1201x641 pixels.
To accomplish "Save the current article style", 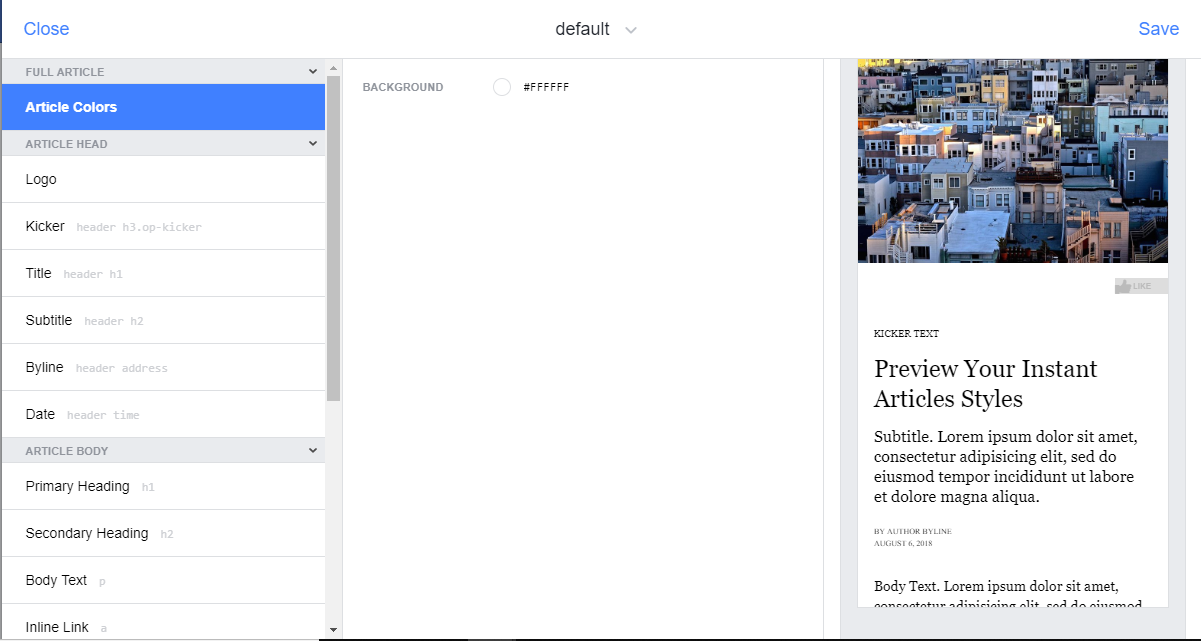I will [1158, 29].
